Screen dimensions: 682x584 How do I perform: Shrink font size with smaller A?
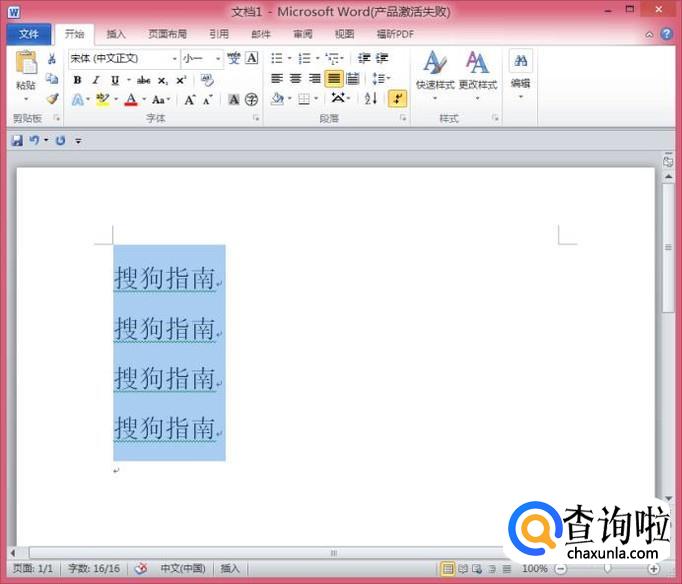coord(208,100)
